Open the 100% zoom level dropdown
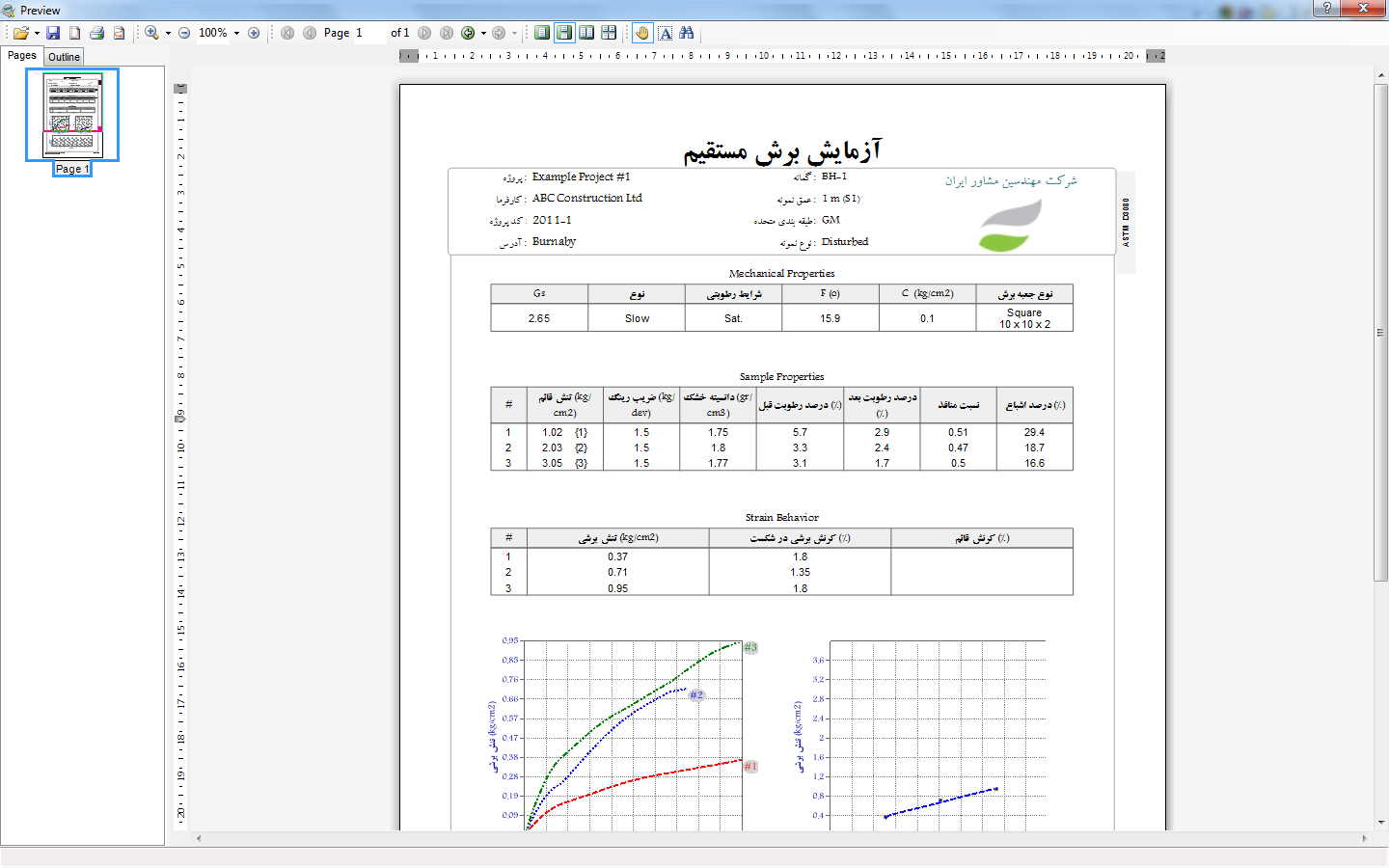Image resolution: width=1389 pixels, height=868 pixels. click(236, 33)
